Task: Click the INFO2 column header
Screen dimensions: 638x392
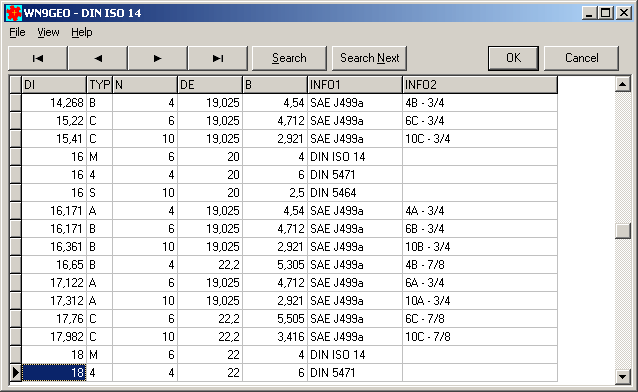Action: pyautogui.click(x=480, y=85)
